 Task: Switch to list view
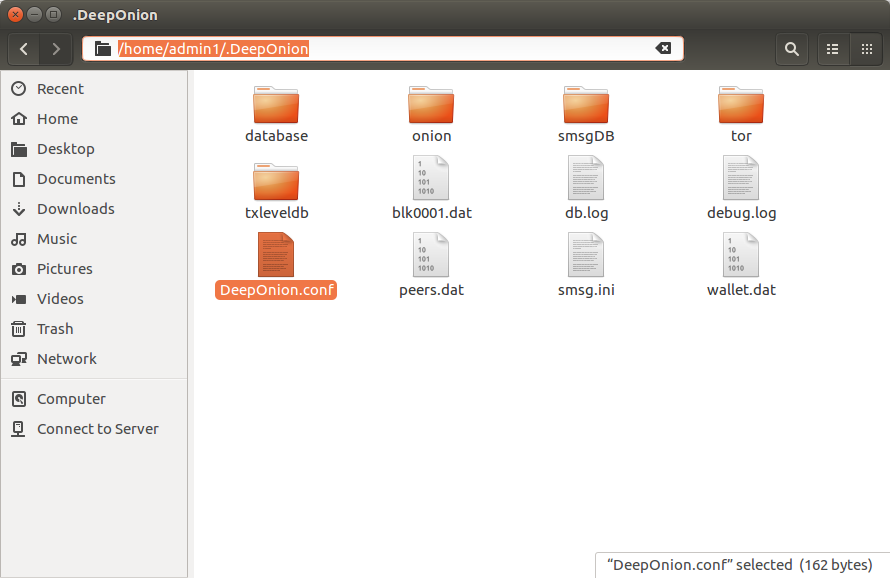tap(833, 49)
